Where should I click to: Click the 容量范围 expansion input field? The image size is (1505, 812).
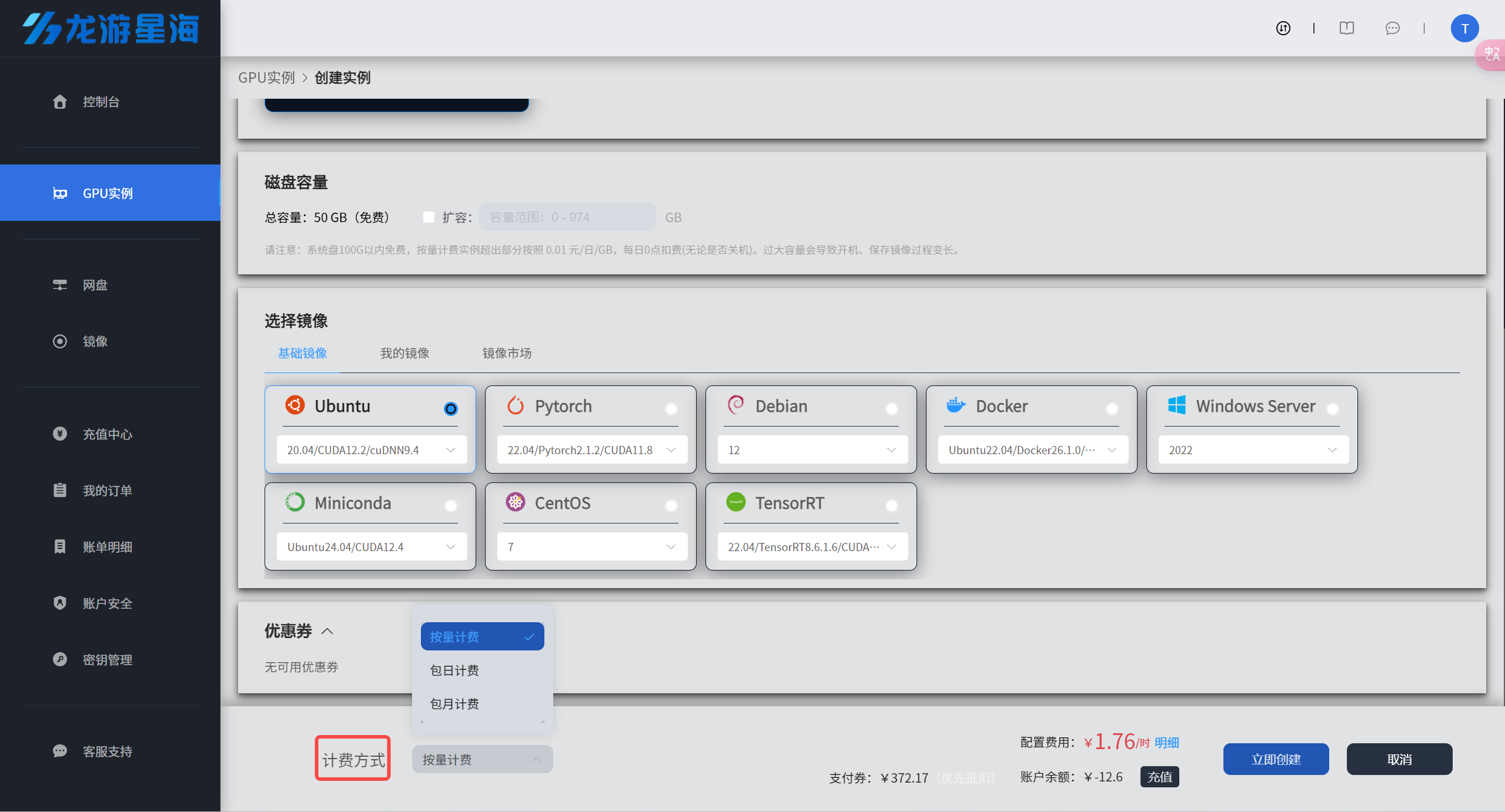click(x=567, y=217)
